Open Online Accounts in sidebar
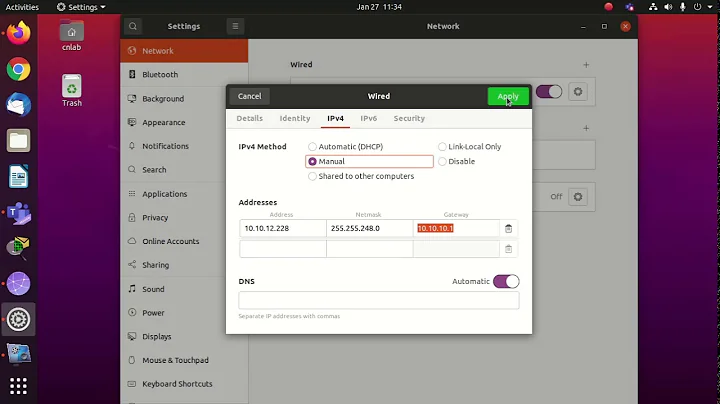The width and height of the screenshot is (720, 404). (184, 241)
